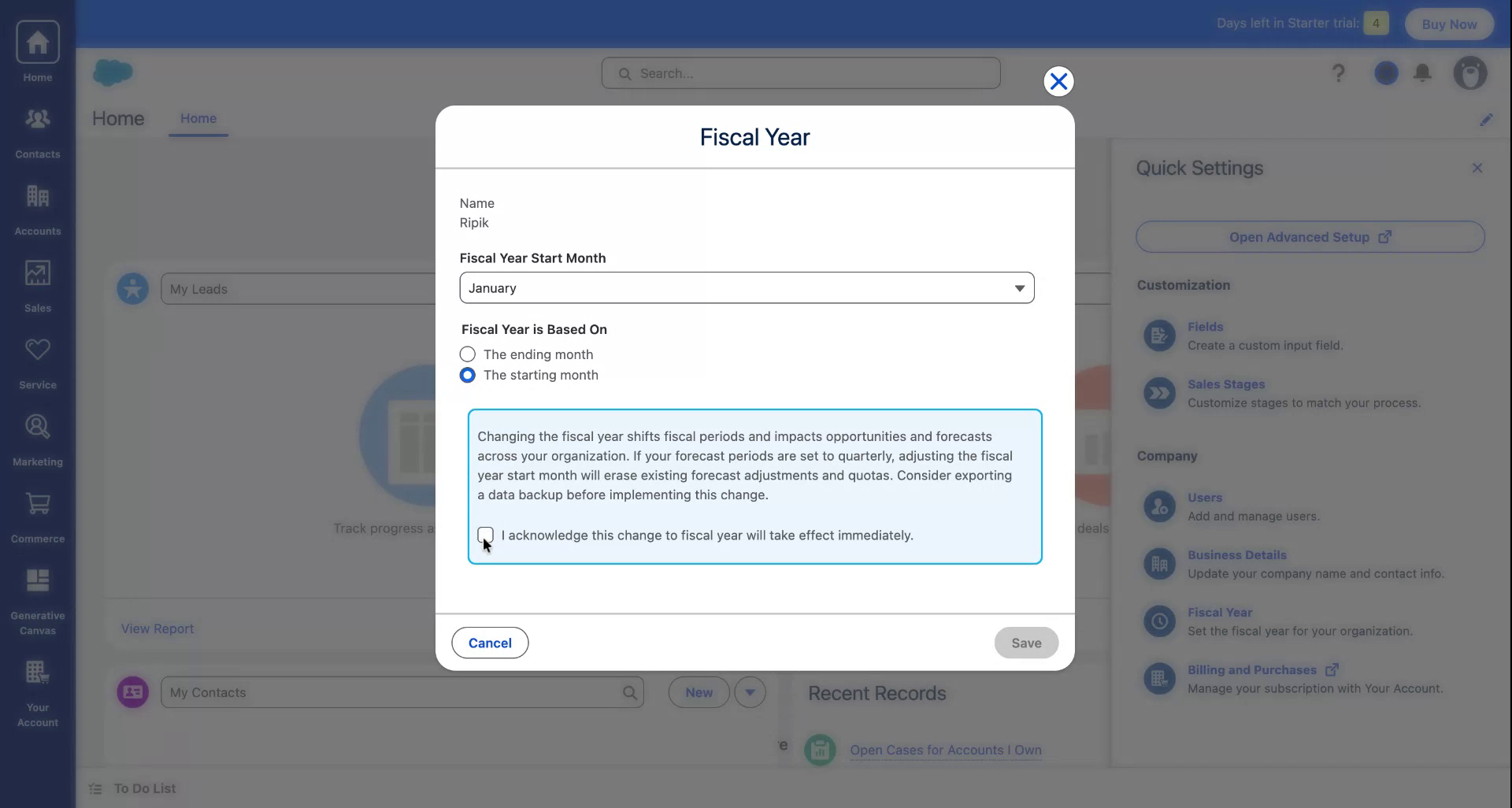
Task: Open the notifications bell
Action: [1423, 72]
